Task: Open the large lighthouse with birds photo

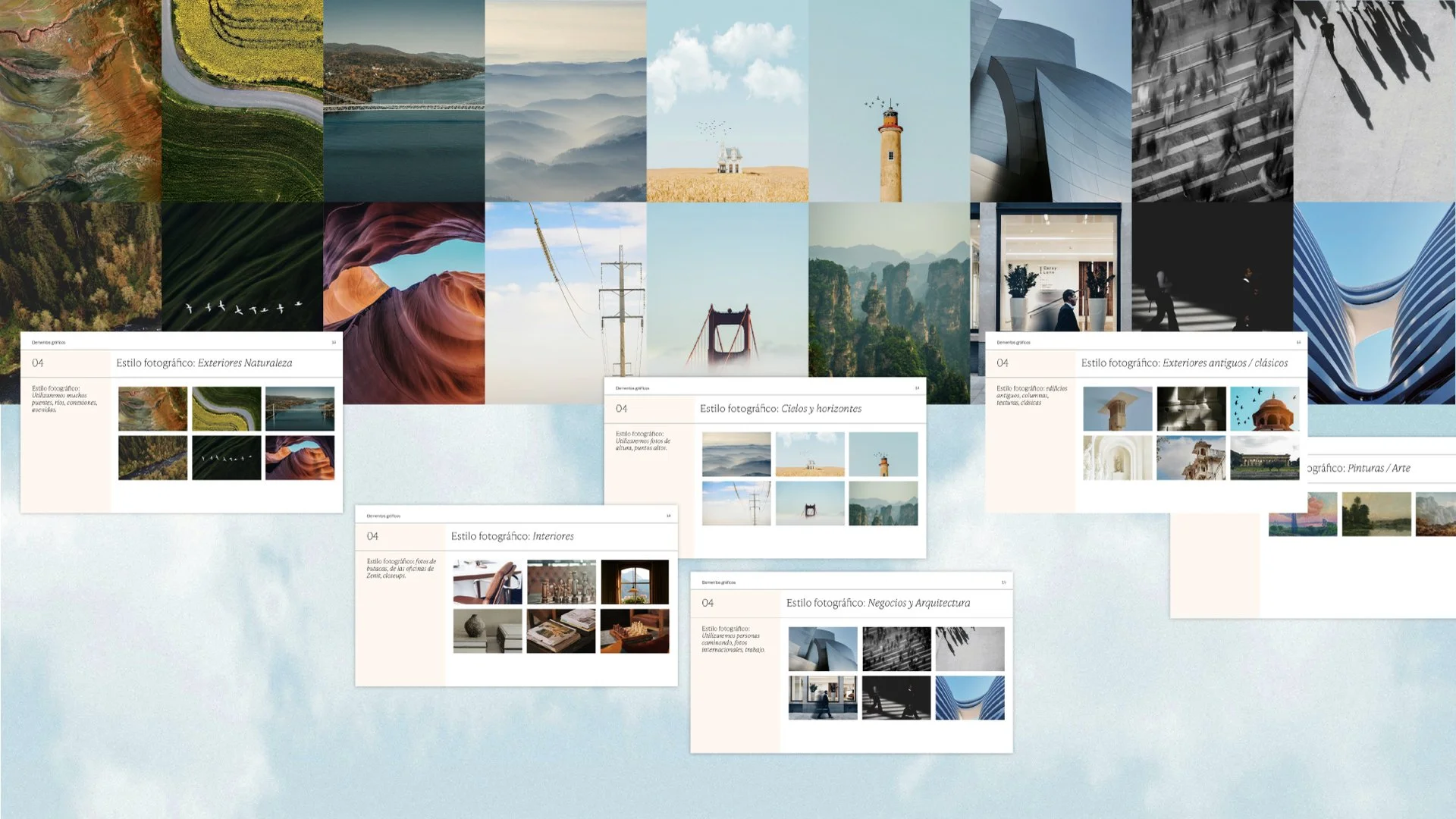Action: coord(890,101)
